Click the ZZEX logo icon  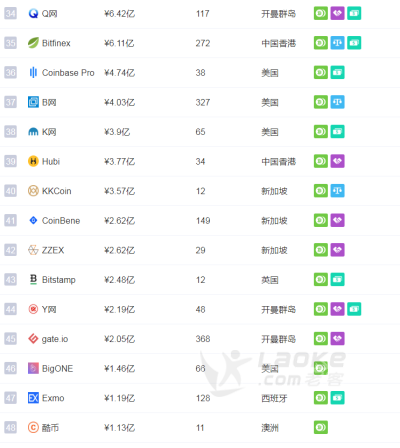(x=33, y=250)
